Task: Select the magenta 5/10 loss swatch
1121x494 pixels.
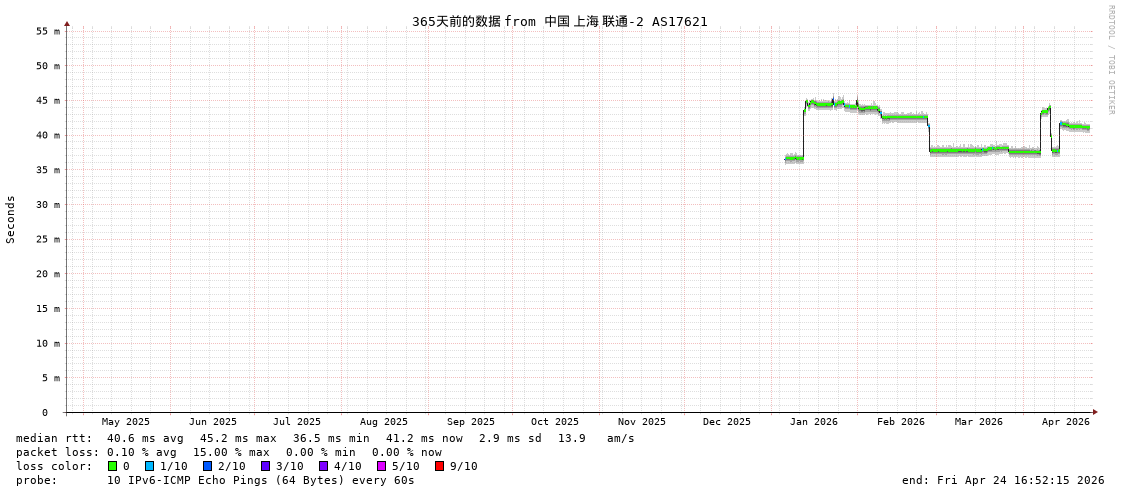Action: coord(381,466)
